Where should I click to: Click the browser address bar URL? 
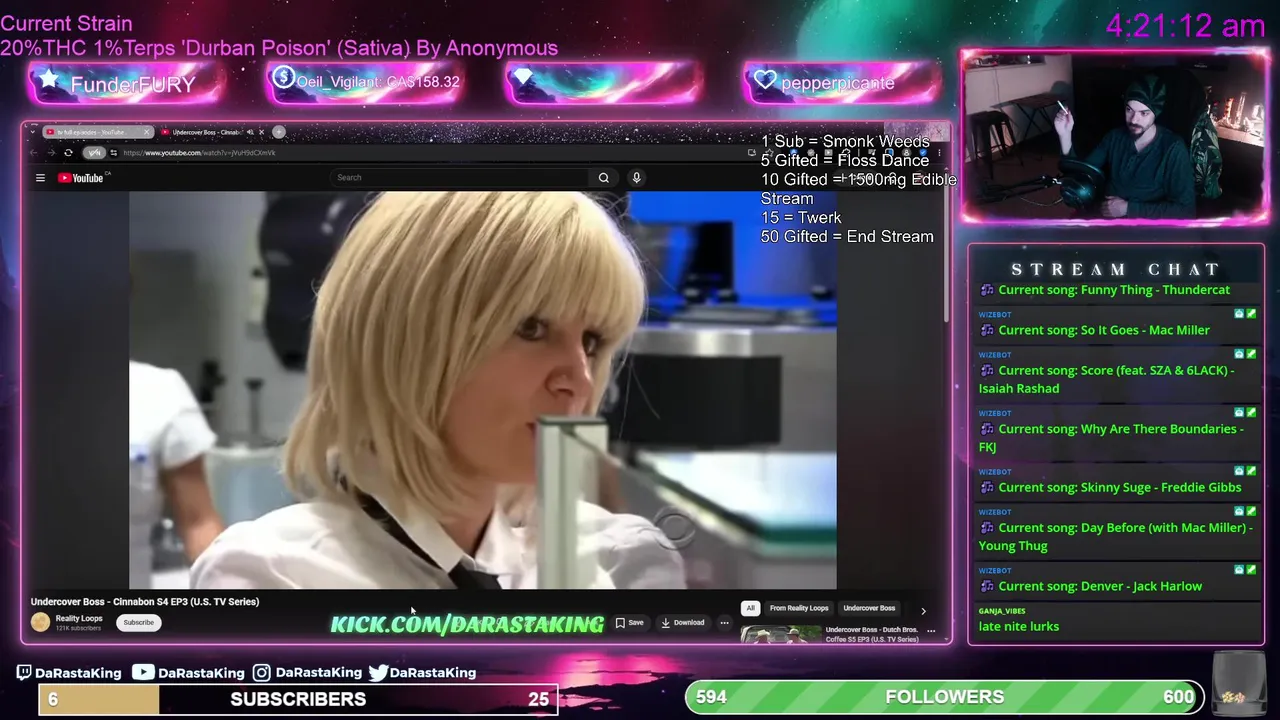[199, 153]
